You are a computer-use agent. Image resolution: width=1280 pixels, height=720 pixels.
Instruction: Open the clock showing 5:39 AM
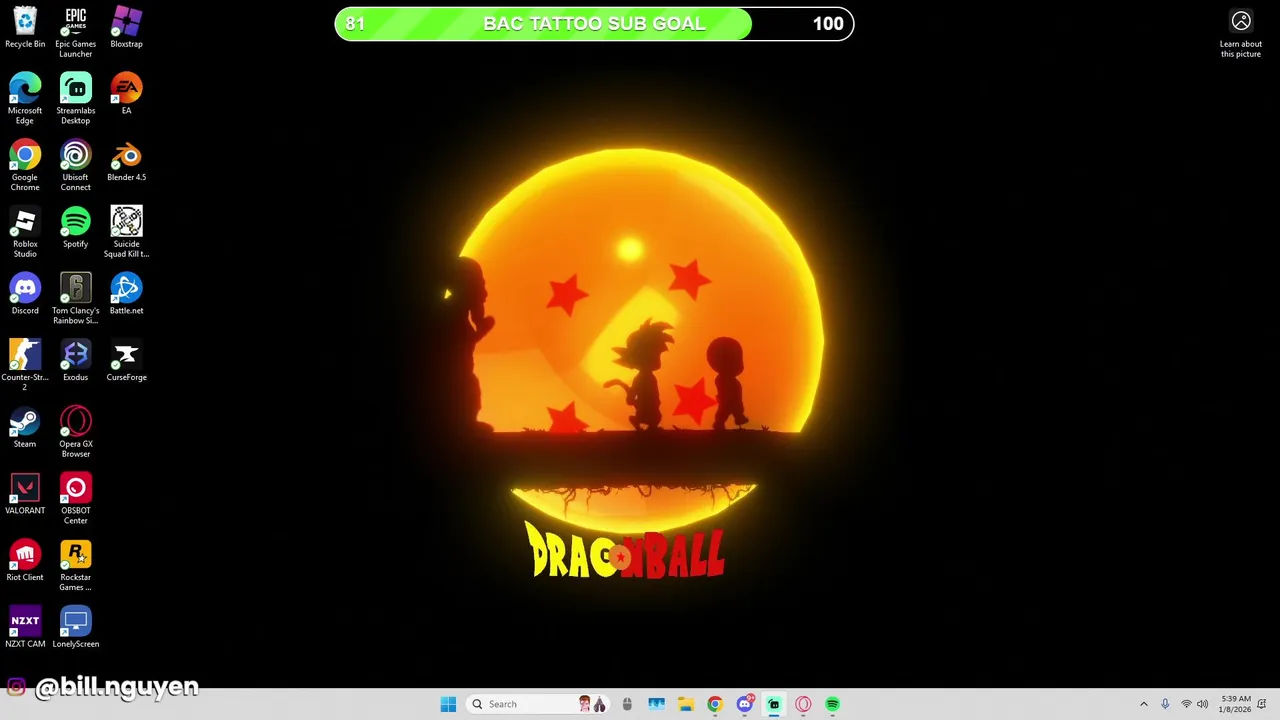tap(1235, 704)
